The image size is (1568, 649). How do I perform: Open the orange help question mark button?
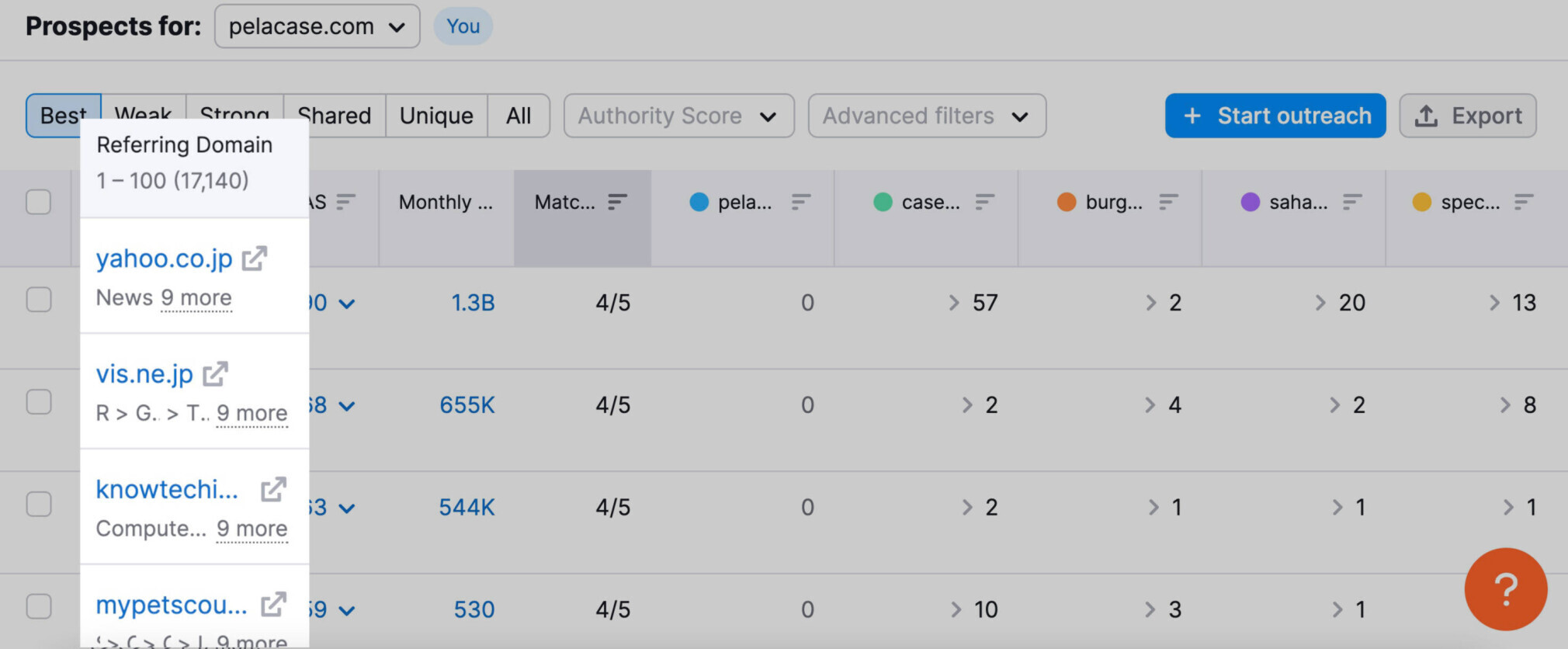[x=1506, y=589]
